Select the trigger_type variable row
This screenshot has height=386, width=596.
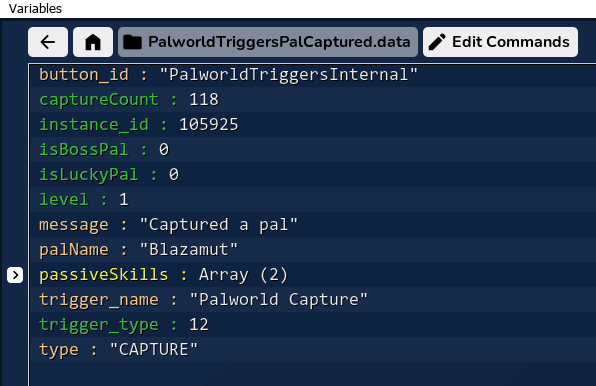click(x=312, y=325)
